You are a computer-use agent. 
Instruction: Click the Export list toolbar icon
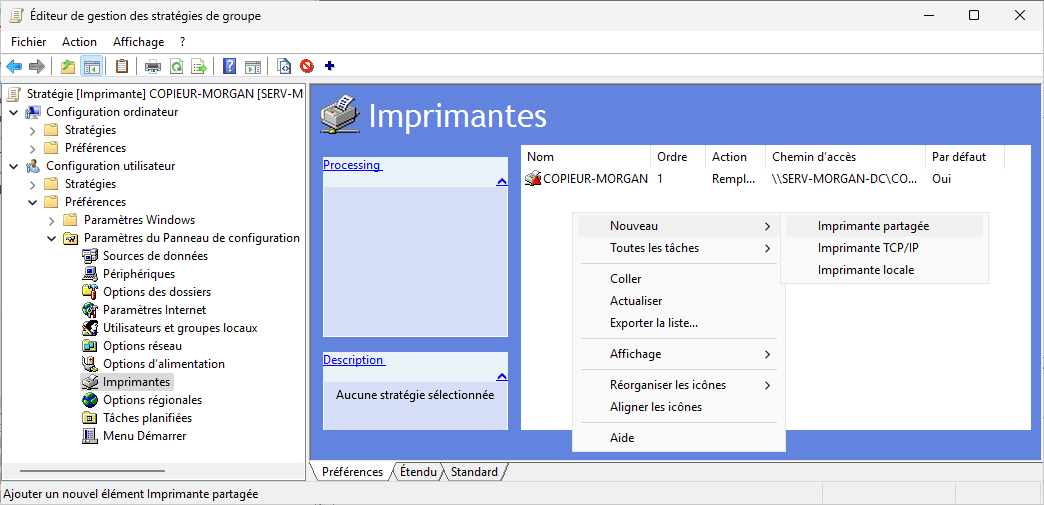click(x=199, y=67)
